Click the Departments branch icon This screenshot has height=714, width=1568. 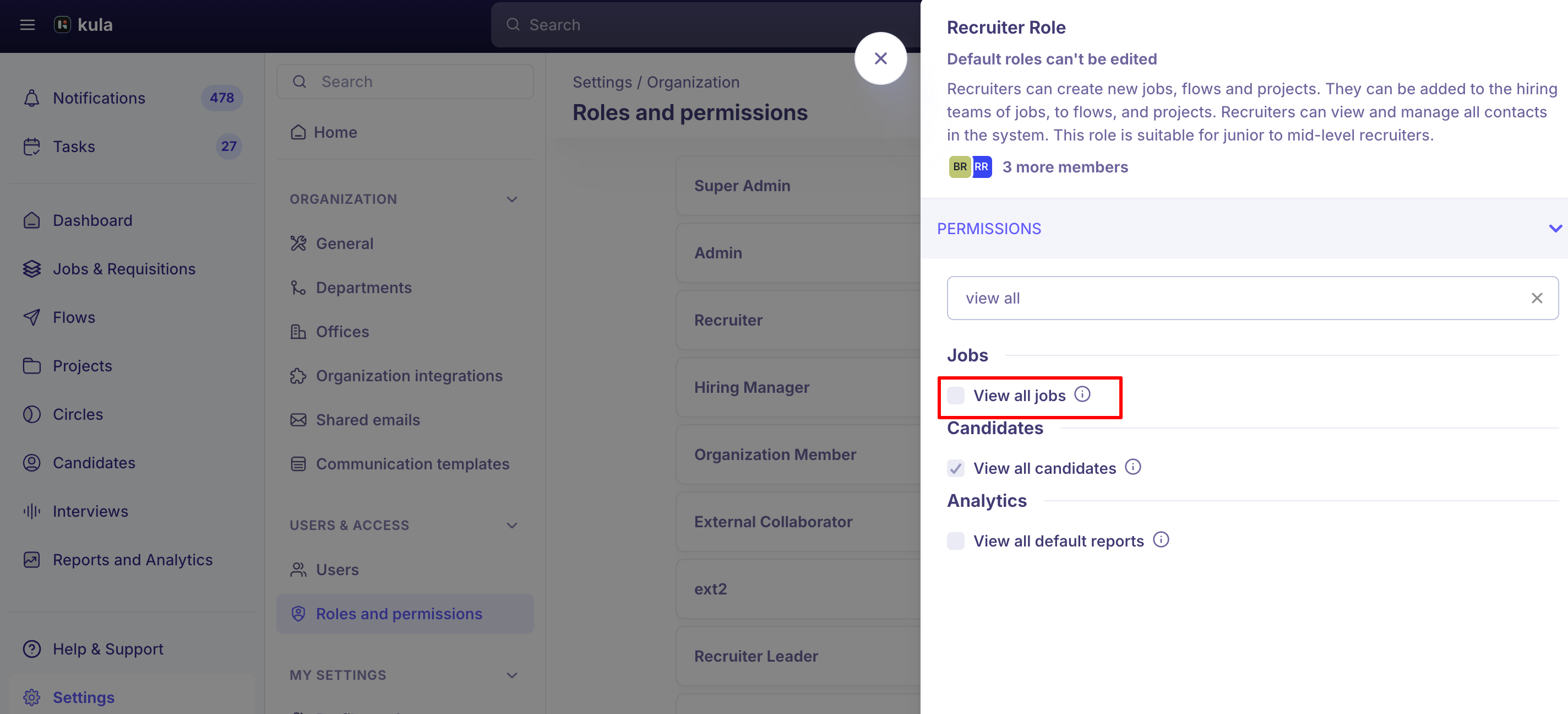[298, 288]
